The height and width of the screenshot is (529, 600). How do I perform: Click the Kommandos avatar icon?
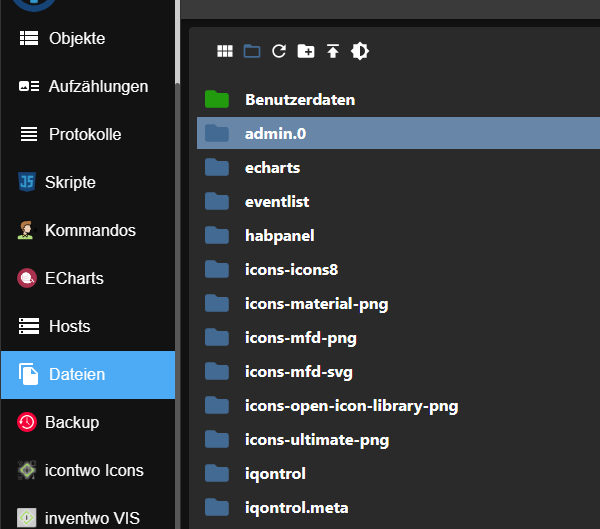coord(27,230)
